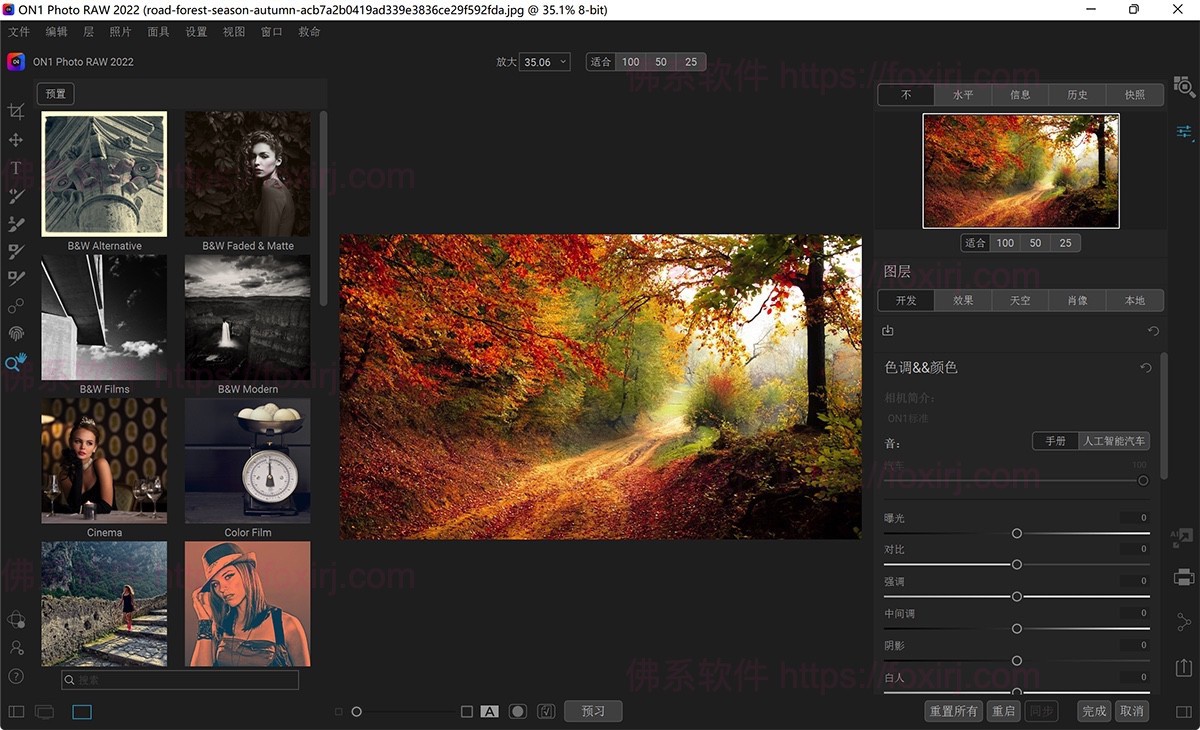Open the zoom level dropdown showing 35.06
The width and height of the screenshot is (1200, 730).
[544, 61]
